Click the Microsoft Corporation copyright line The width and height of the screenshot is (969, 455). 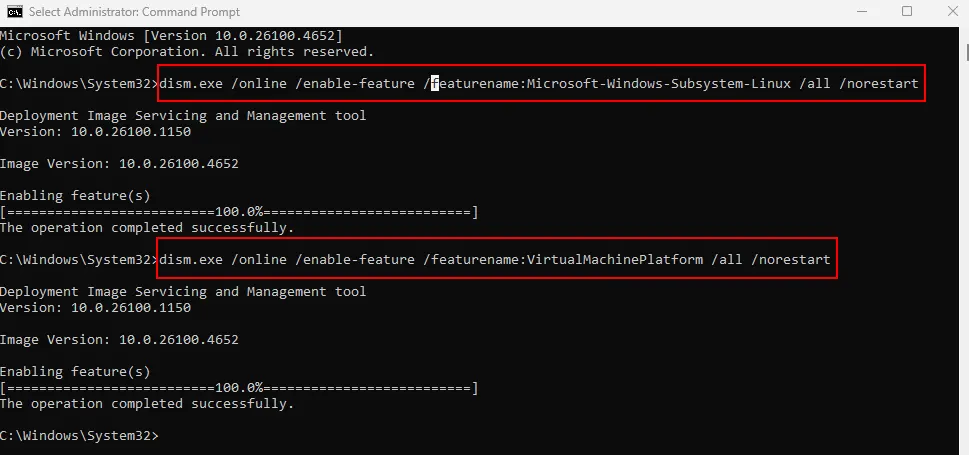click(187, 52)
